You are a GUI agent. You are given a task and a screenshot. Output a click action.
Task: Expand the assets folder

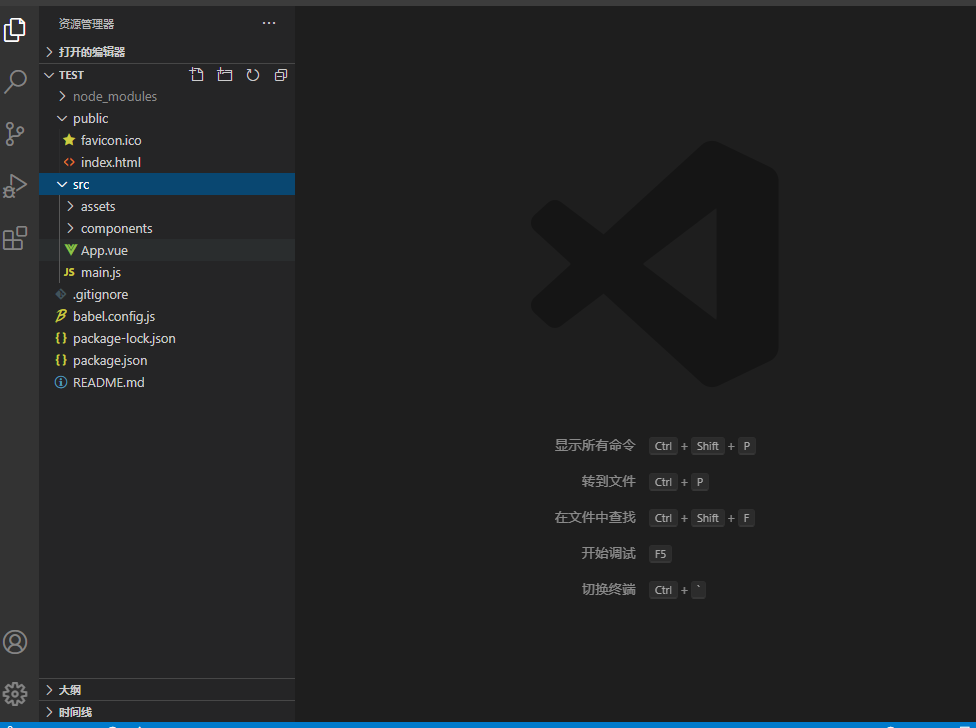167,207
